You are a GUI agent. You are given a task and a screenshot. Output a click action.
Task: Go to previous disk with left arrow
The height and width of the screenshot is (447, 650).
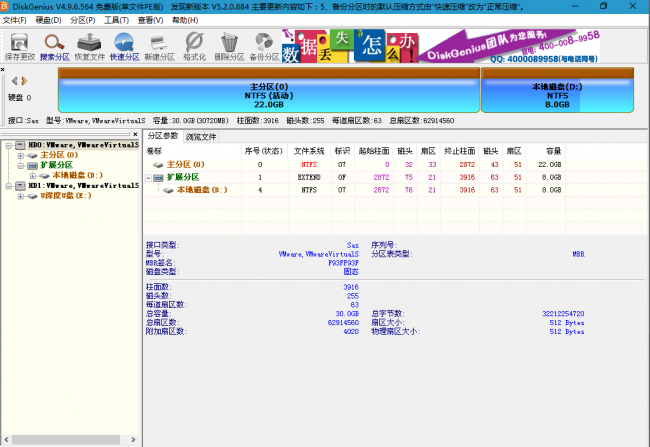point(15,81)
